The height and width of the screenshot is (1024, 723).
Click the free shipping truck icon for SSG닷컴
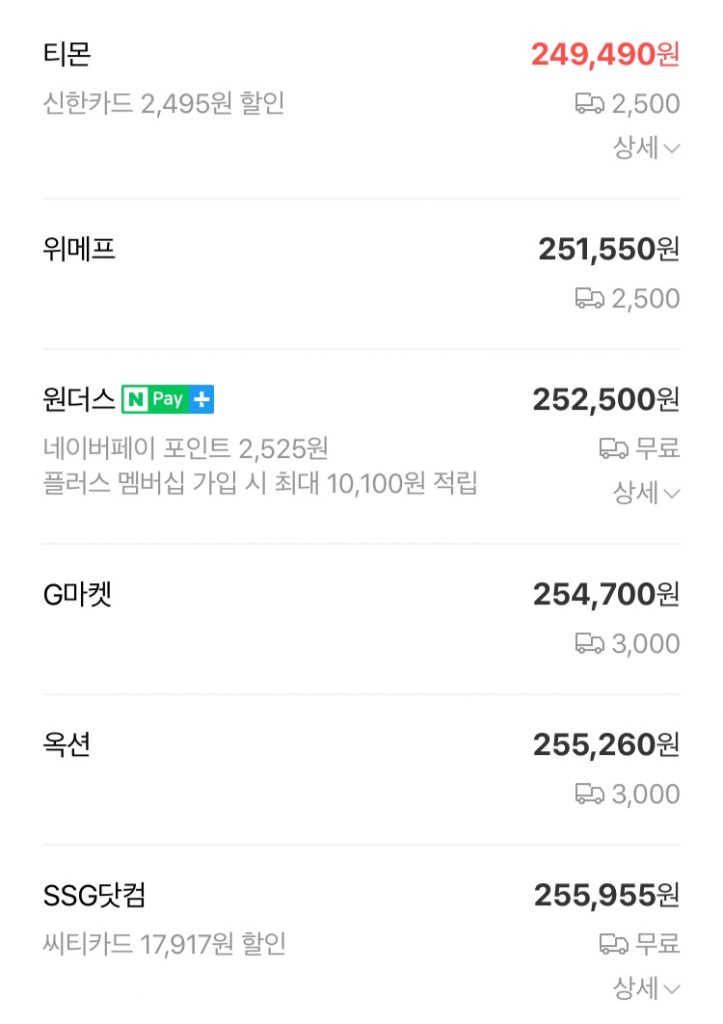613,943
